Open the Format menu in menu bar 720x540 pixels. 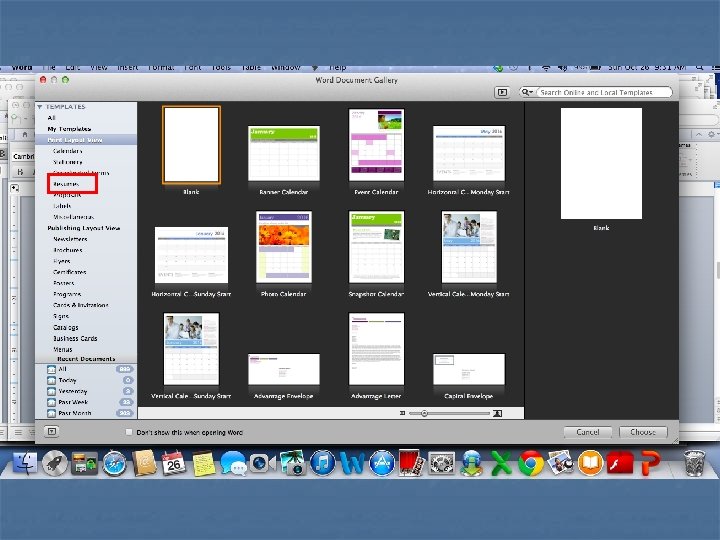(161, 68)
